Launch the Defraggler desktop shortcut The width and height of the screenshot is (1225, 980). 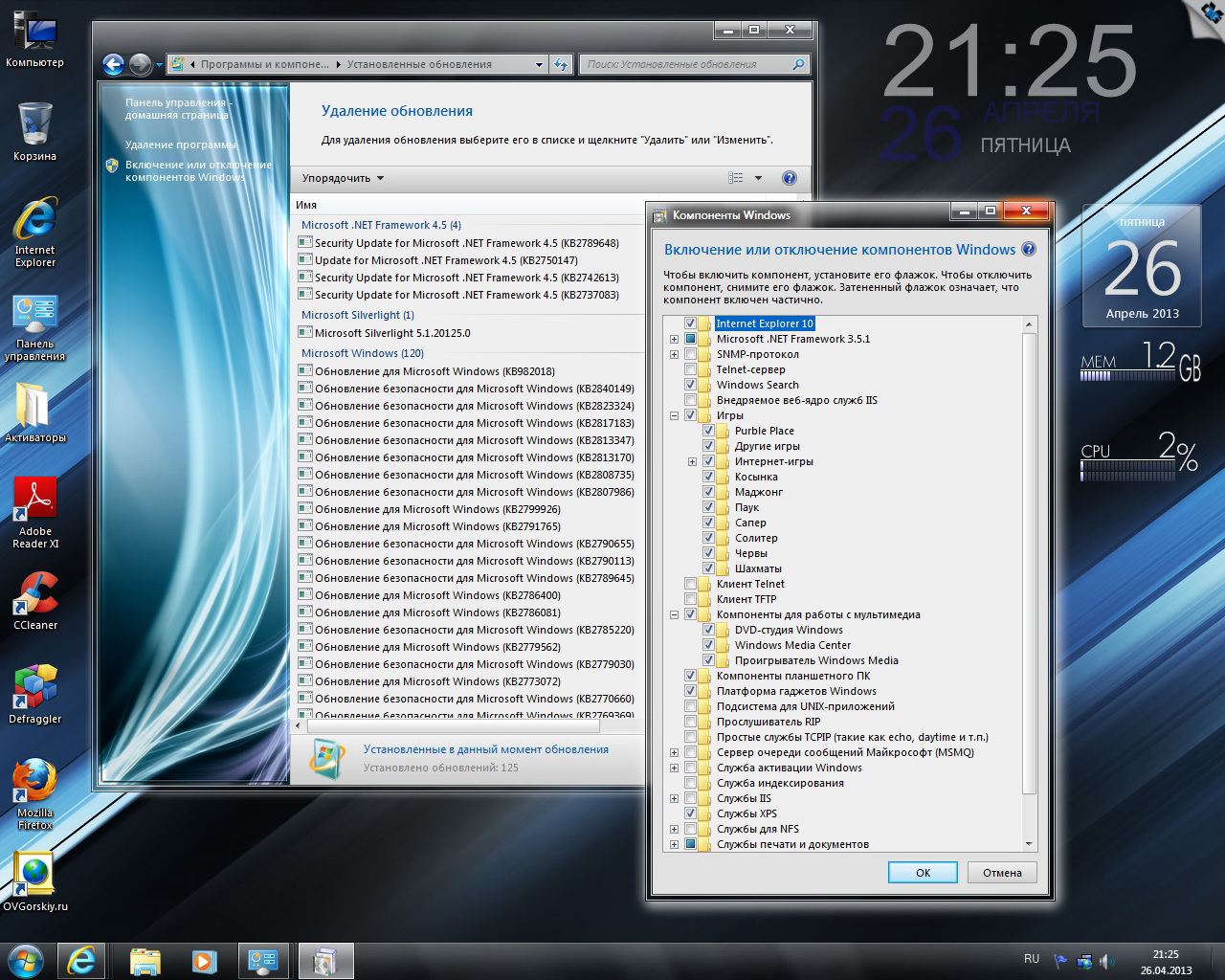point(34,694)
